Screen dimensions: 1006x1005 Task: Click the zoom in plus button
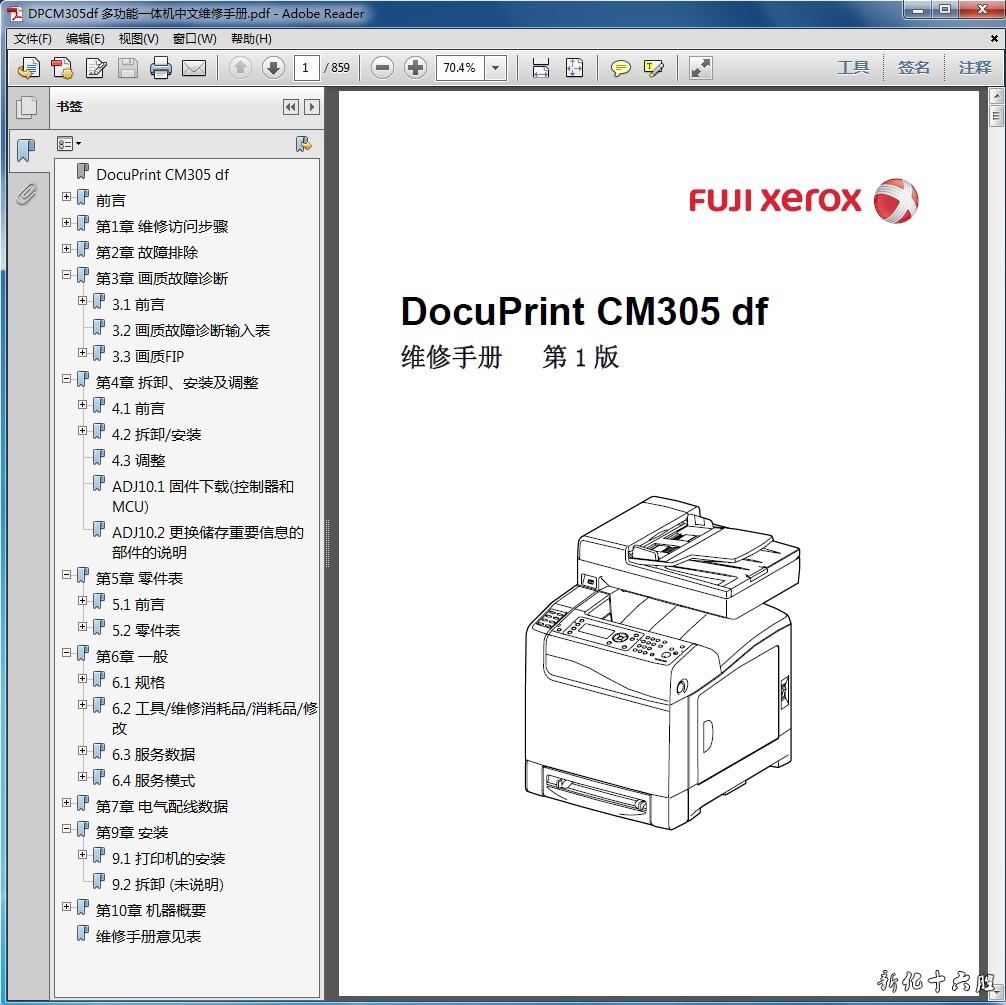[x=415, y=68]
